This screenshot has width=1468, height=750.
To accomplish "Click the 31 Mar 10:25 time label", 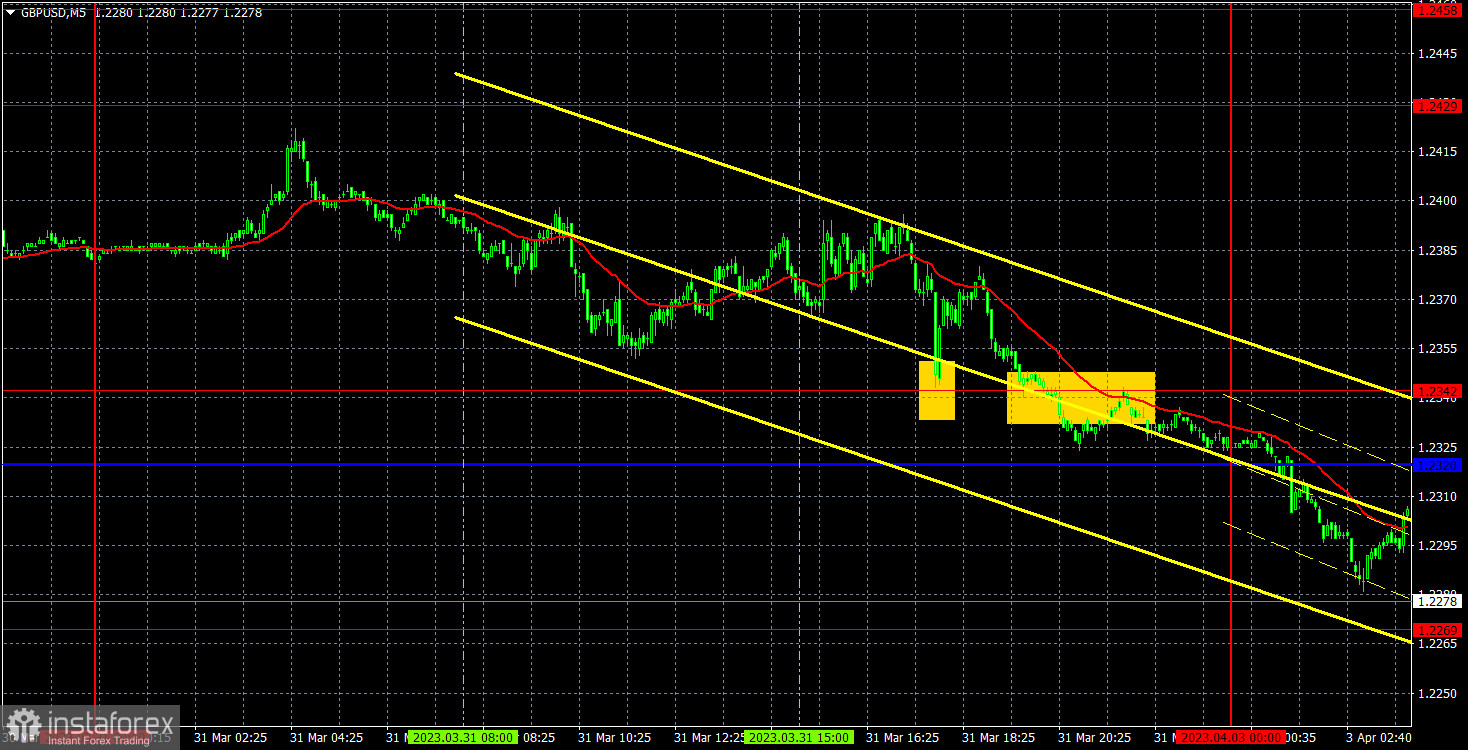I will 614,737.
